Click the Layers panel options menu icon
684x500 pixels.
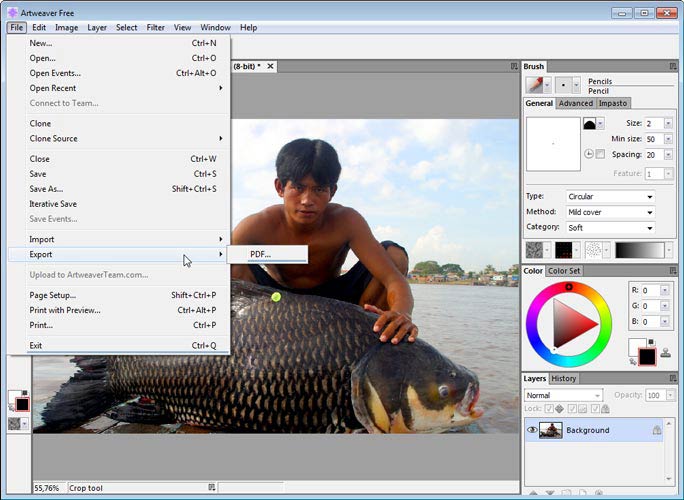[x=673, y=379]
